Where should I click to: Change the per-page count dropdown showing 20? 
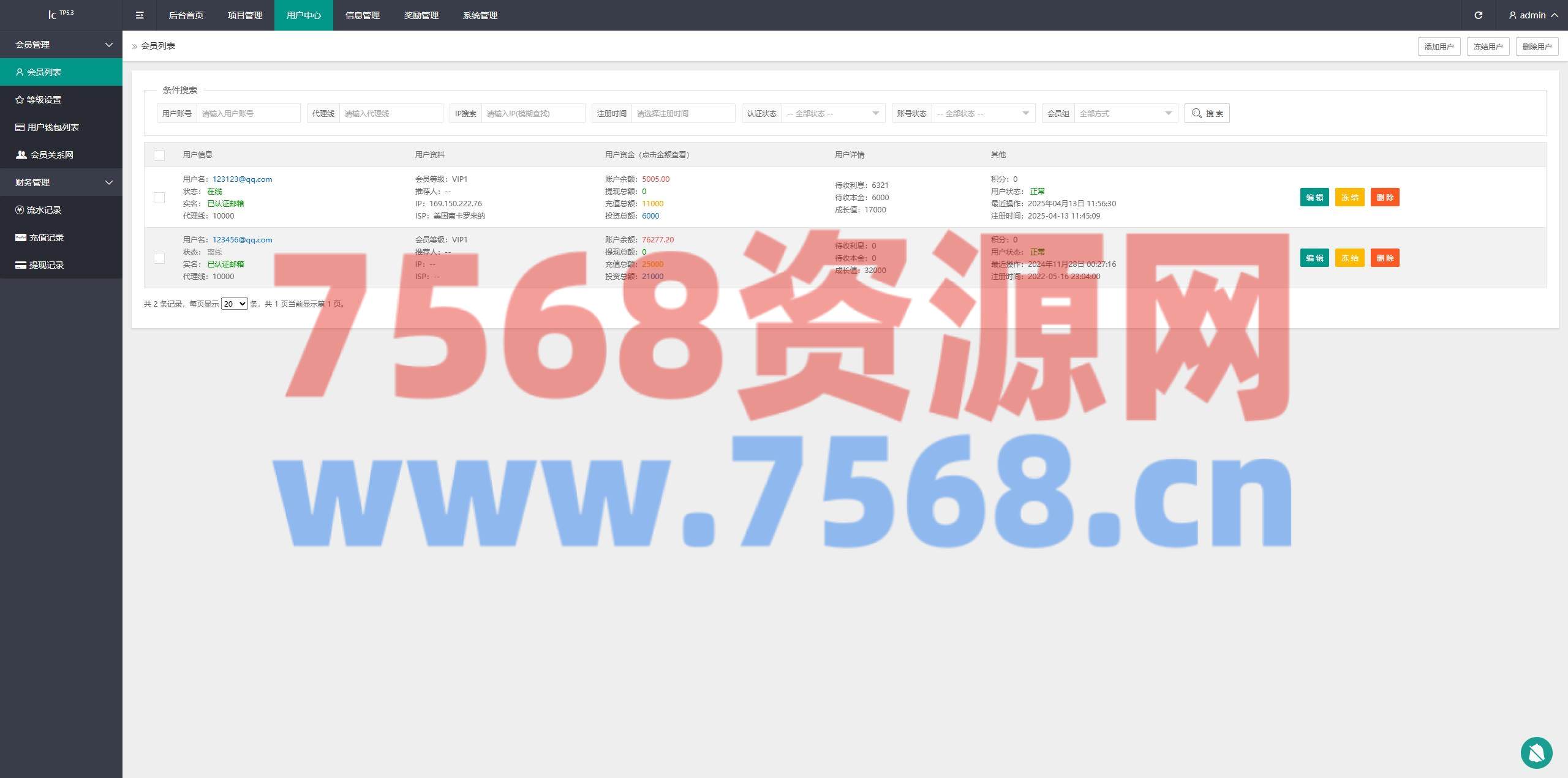tap(234, 304)
